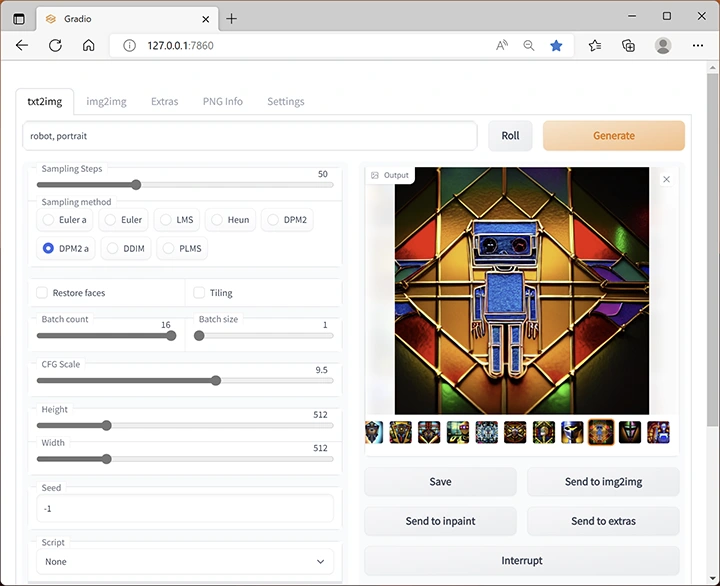Select the highlighted stained-glass robot thumbnail
The height and width of the screenshot is (586, 720).
[601, 432]
